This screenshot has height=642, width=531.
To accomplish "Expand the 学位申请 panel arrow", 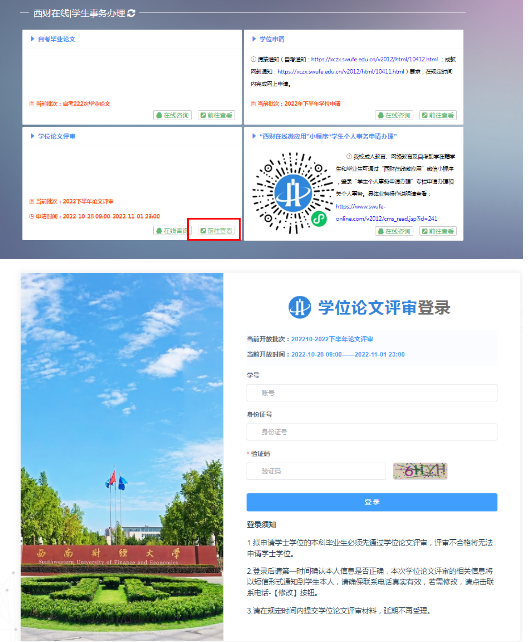I will coord(254,39).
